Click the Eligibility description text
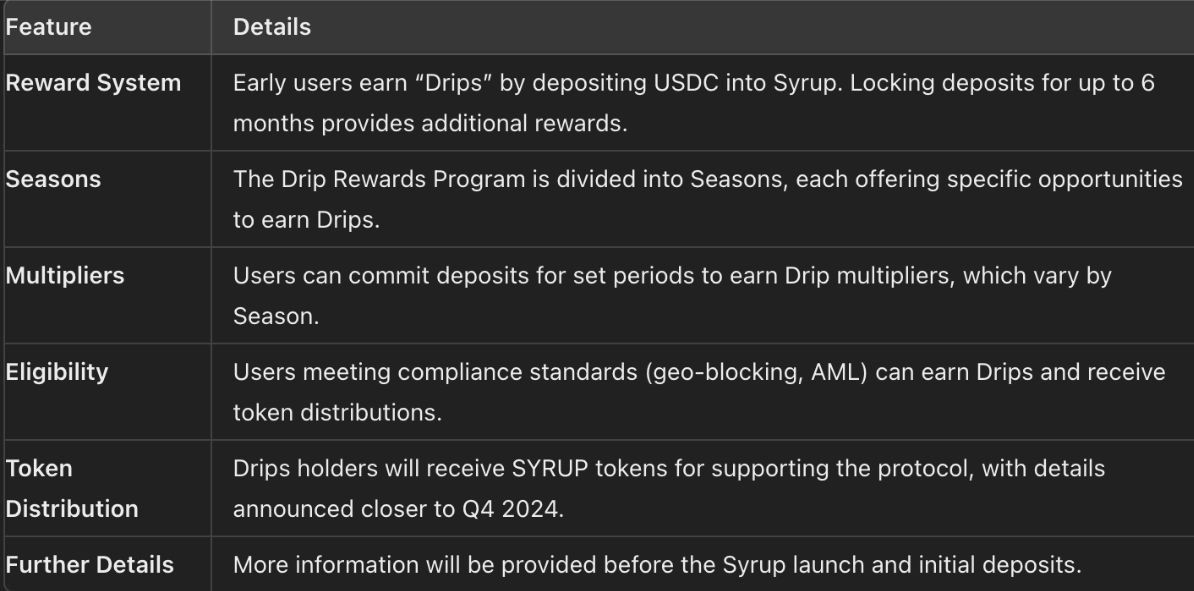The width and height of the screenshot is (1194, 591). (x=698, y=391)
